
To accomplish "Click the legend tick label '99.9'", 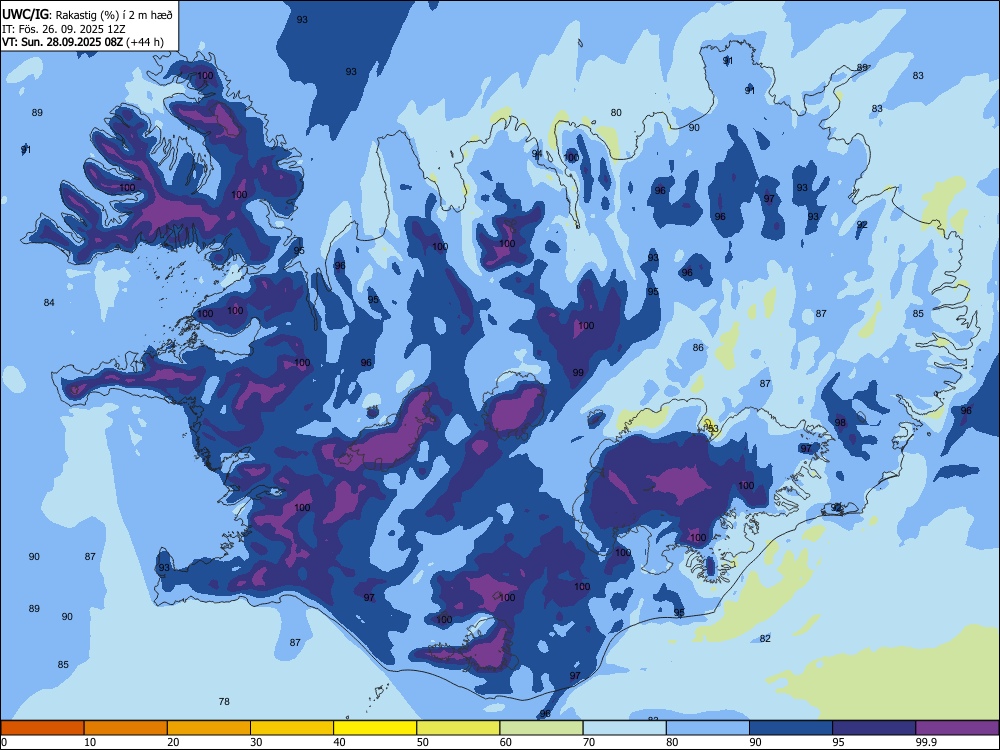I will pos(925,742).
